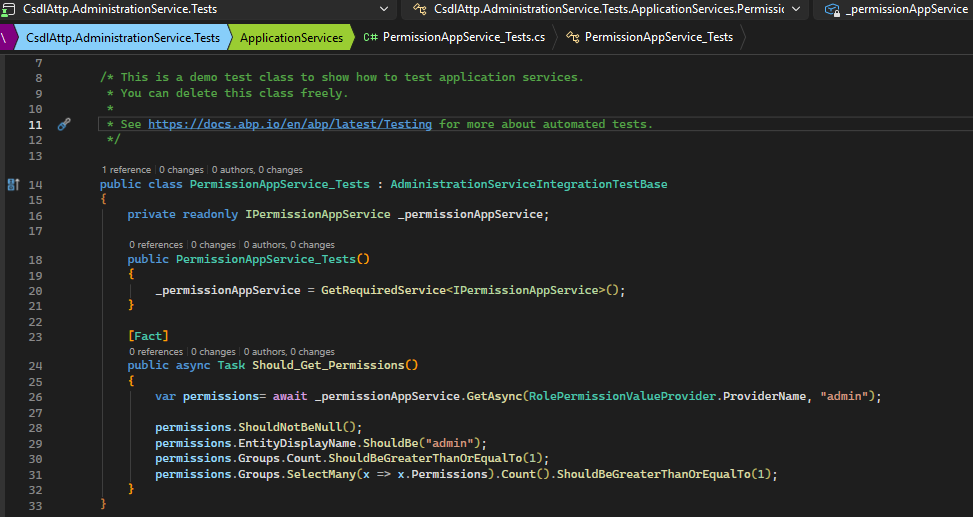This screenshot has width=973, height=517.
Task: Select the ApplicationServices breadcrumb
Action: point(291,37)
